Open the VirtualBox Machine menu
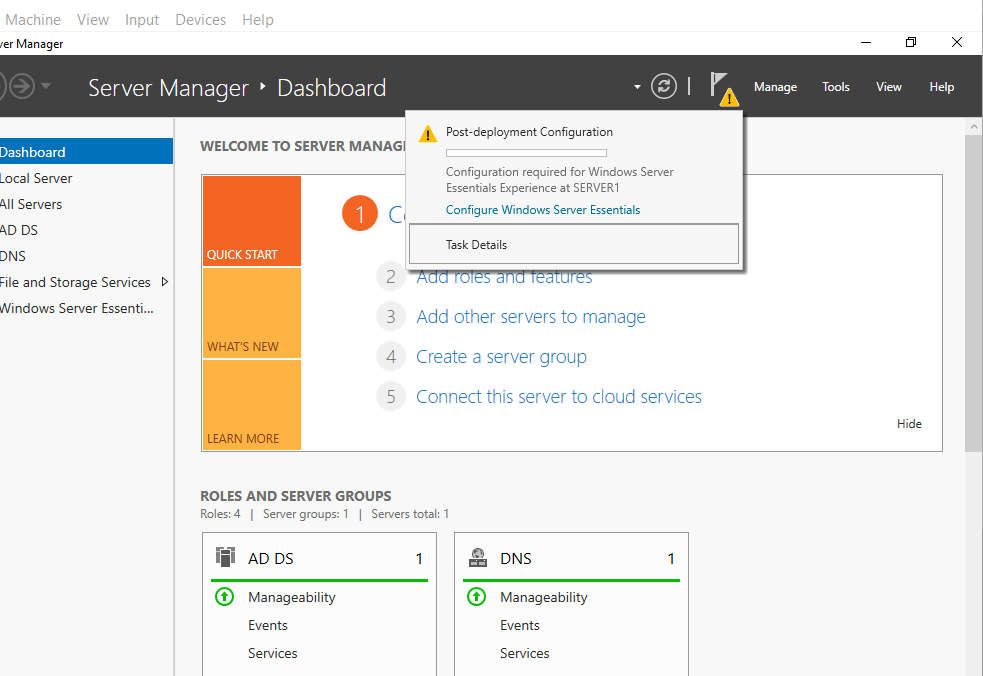This screenshot has height=676, width=983. click(x=33, y=19)
